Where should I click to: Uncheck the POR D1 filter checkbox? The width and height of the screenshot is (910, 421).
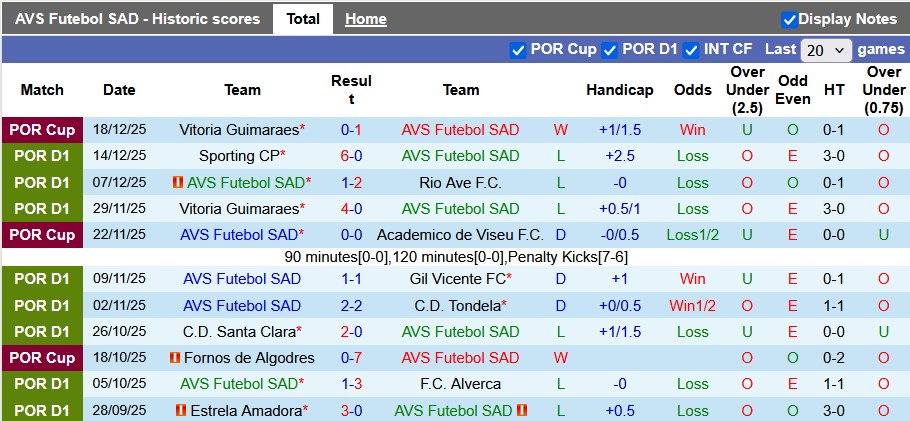[610, 50]
